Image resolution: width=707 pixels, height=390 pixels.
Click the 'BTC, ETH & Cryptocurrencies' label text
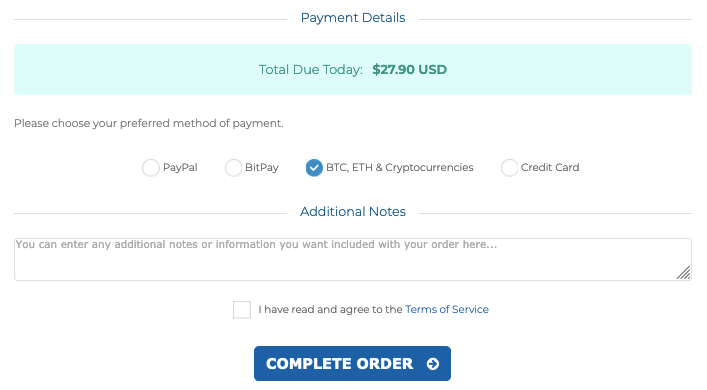tap(399, 167)
